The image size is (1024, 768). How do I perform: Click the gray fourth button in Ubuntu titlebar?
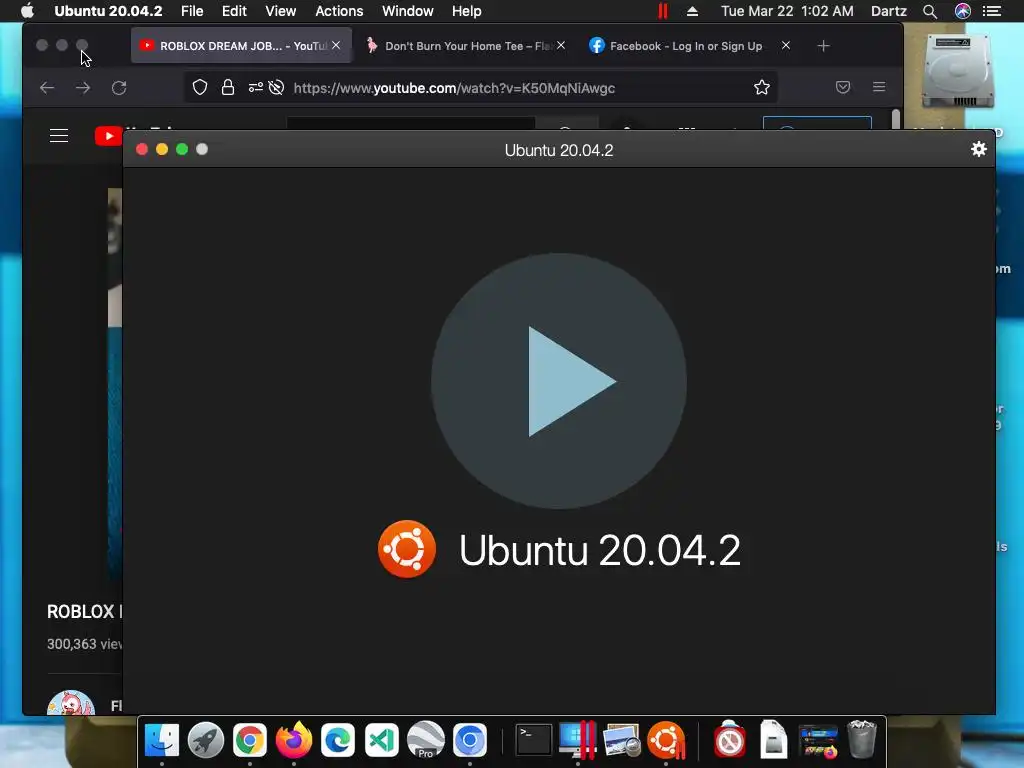click(202, 150)
